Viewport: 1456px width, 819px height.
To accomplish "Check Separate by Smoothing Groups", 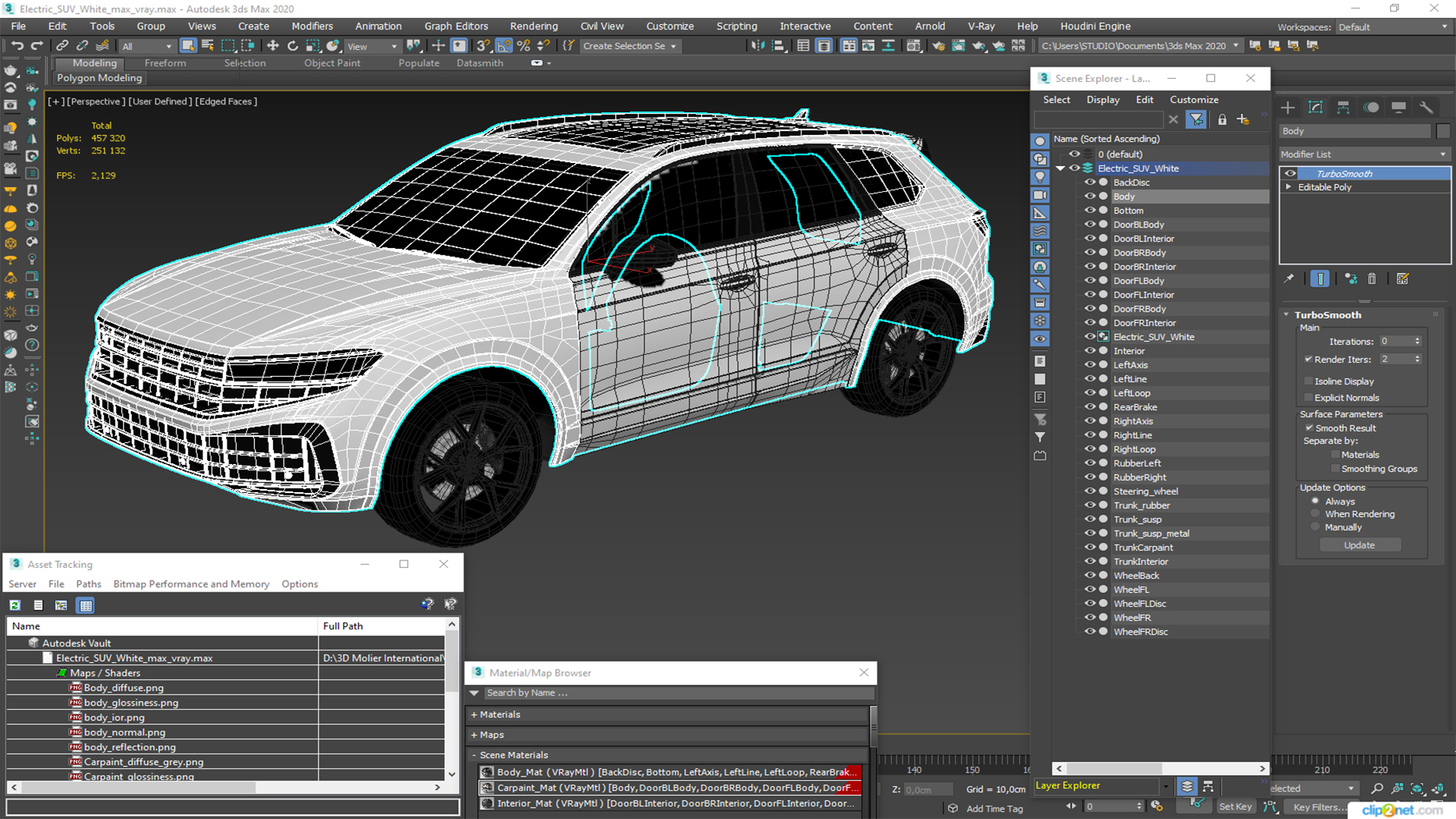I will click(x=1335, y=469).
